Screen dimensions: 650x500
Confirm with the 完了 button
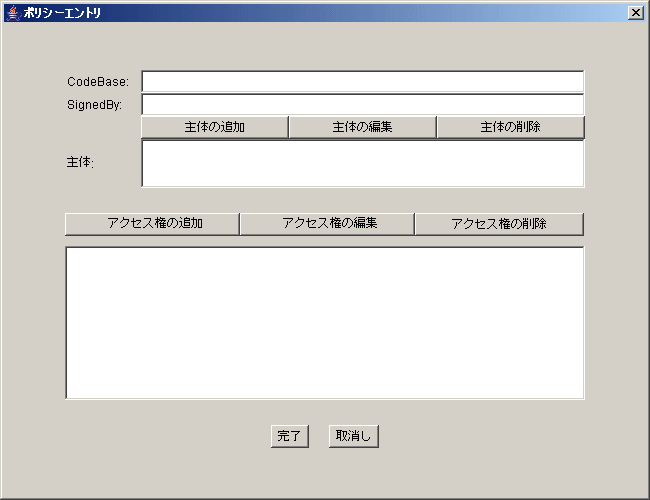[x=289, y=436]
